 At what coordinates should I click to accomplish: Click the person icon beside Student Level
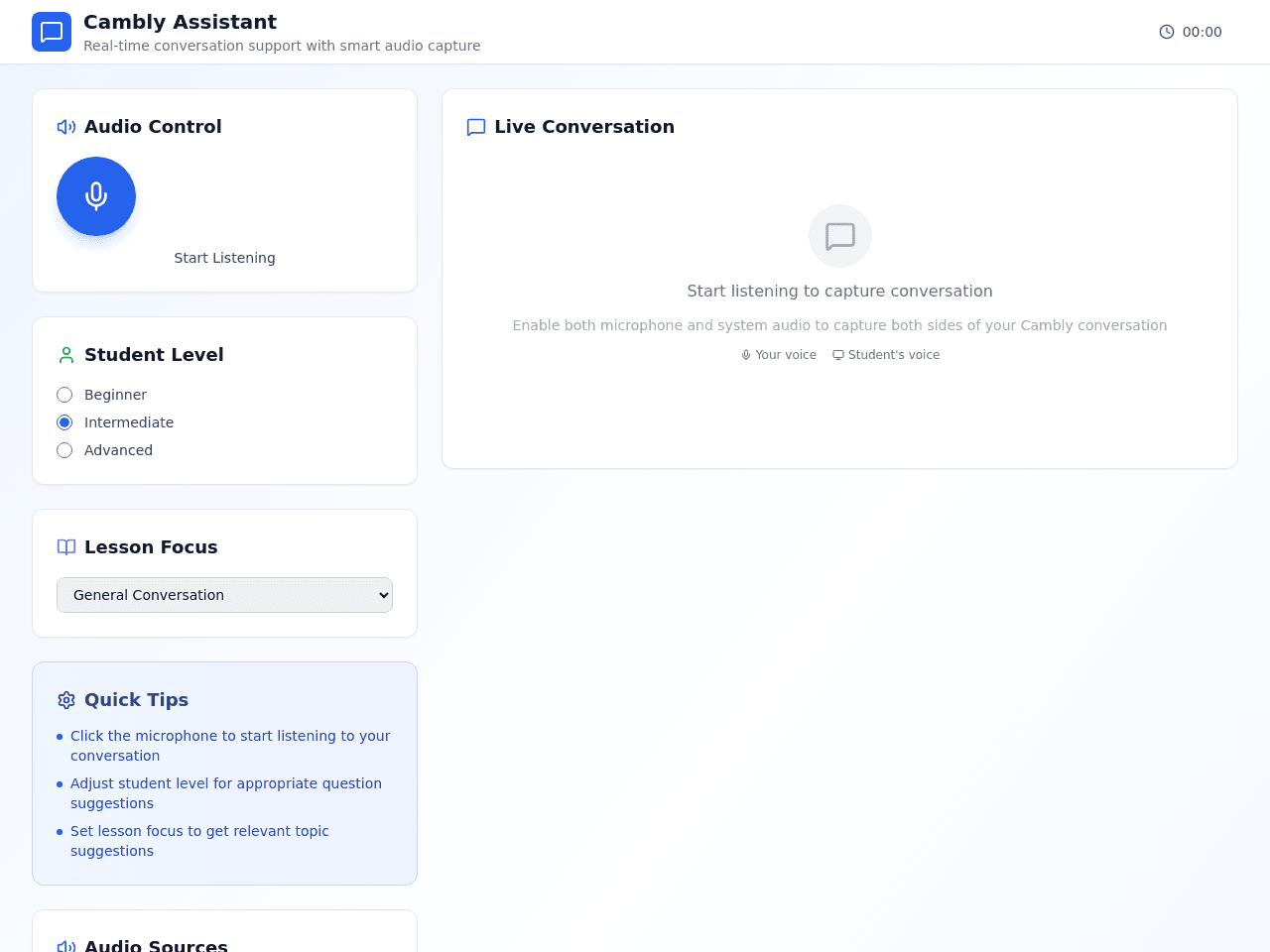pyautogui.click(x=66, y=355)
